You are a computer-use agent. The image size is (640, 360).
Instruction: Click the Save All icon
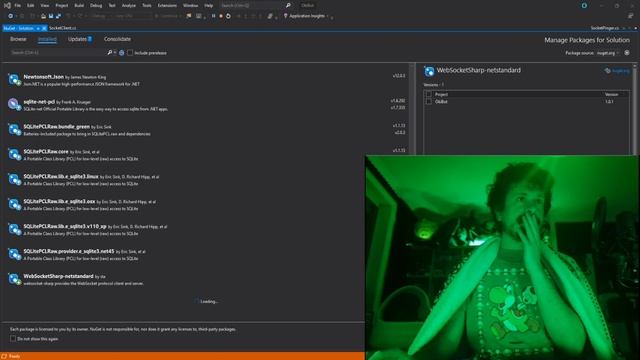pyautogui.click(x=58, y=16)
